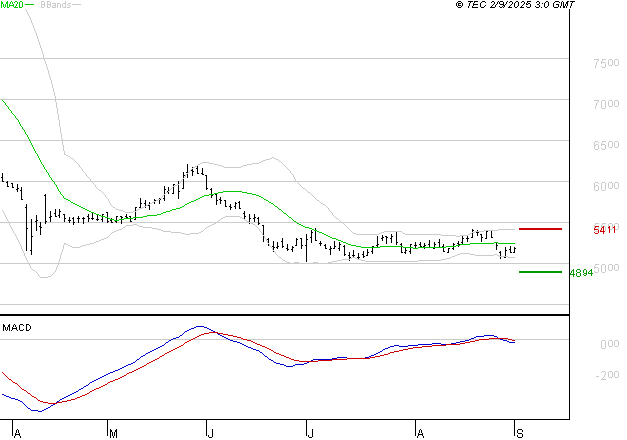Select the 6000 price axis label

(x=605, y=186)
